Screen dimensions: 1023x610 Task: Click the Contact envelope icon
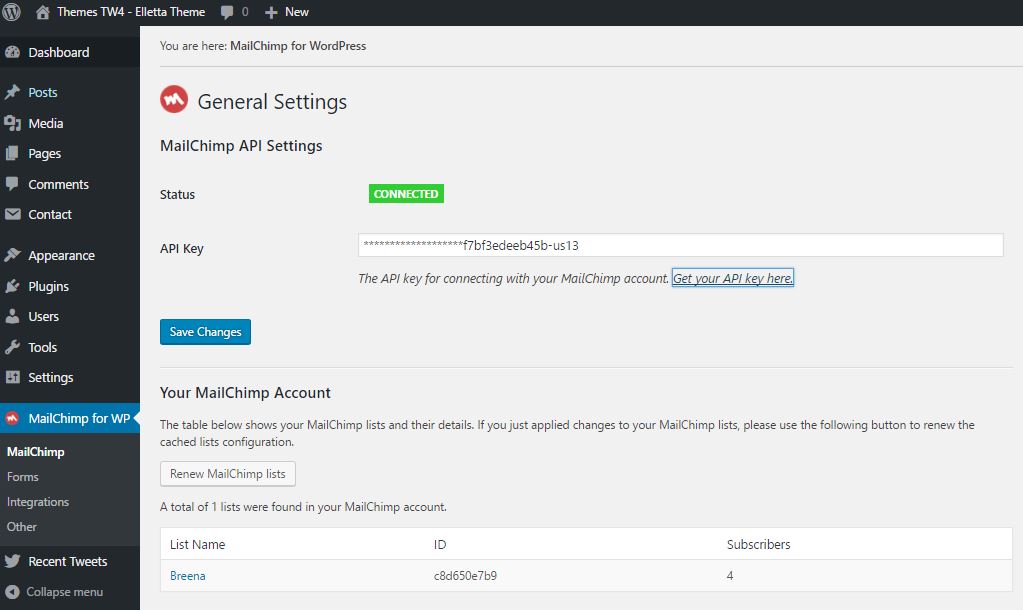click(x=12, y=214)
